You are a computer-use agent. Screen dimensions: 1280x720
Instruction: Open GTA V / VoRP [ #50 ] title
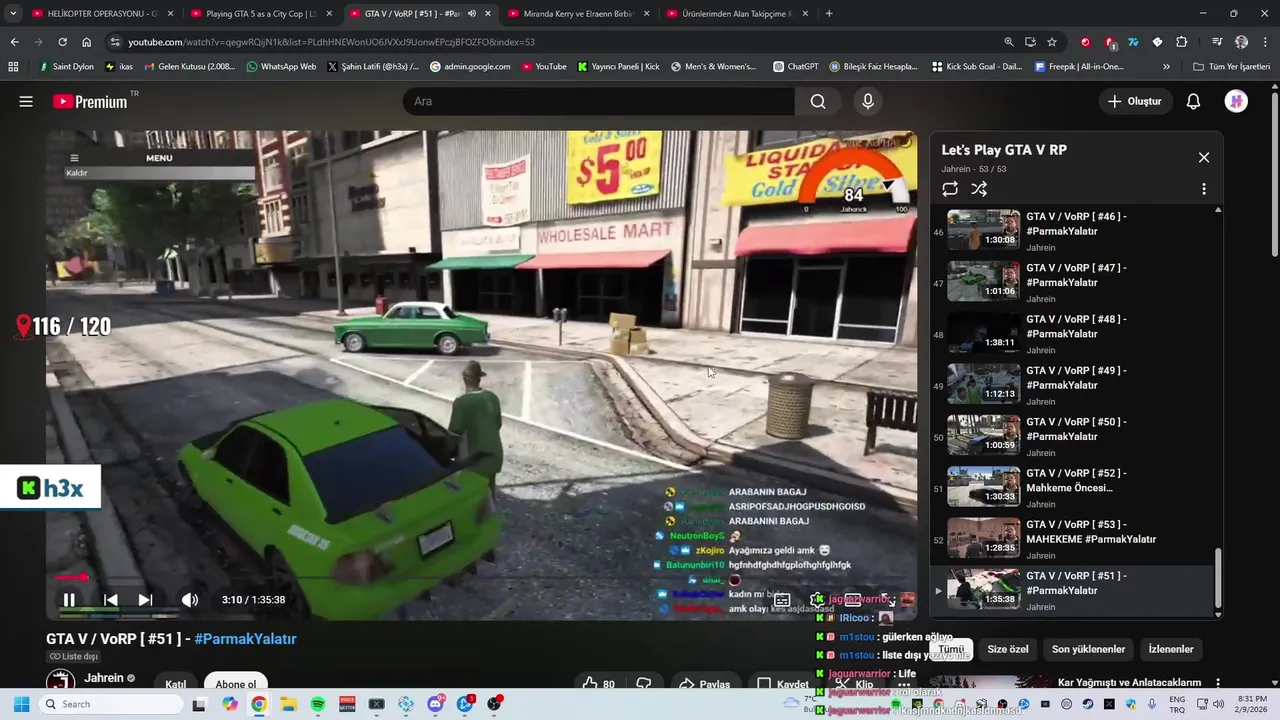pos(1076,429)
